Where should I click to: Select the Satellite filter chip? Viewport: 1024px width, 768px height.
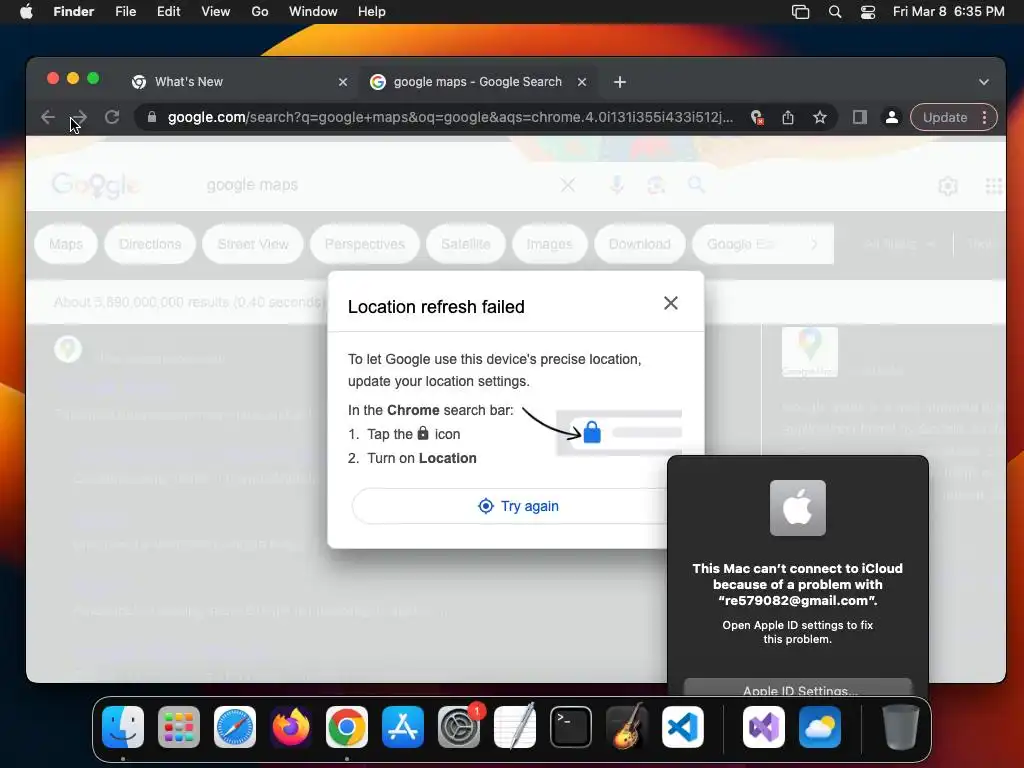pos(466,244)
